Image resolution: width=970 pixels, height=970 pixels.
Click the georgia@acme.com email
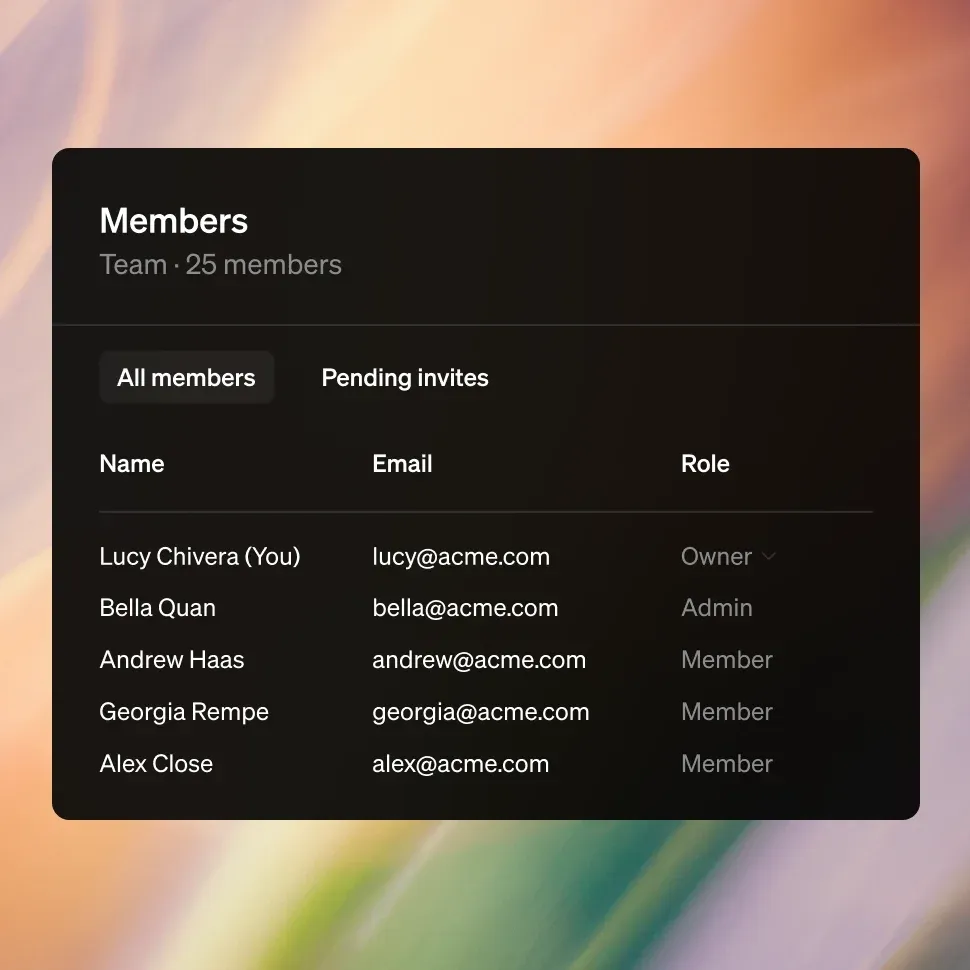[481, 712]
